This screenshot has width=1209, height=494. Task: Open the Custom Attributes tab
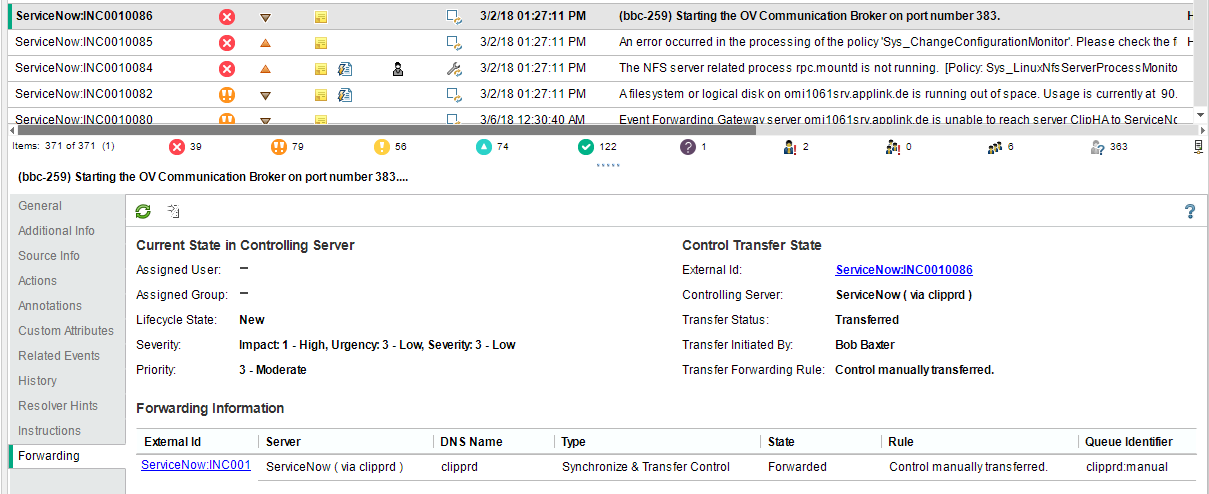[x=66, y=331]
